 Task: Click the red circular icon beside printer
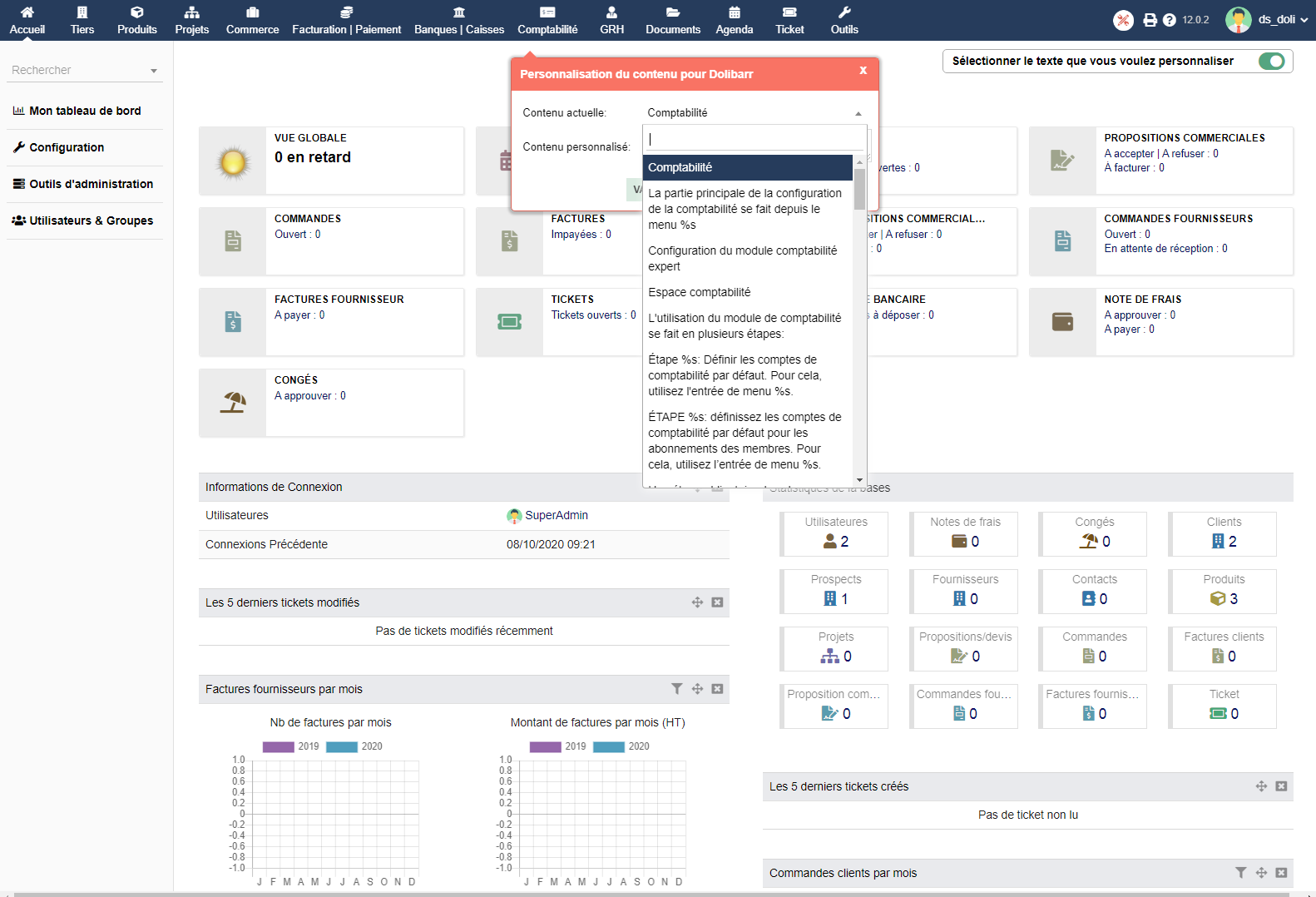click(1123, 20)
